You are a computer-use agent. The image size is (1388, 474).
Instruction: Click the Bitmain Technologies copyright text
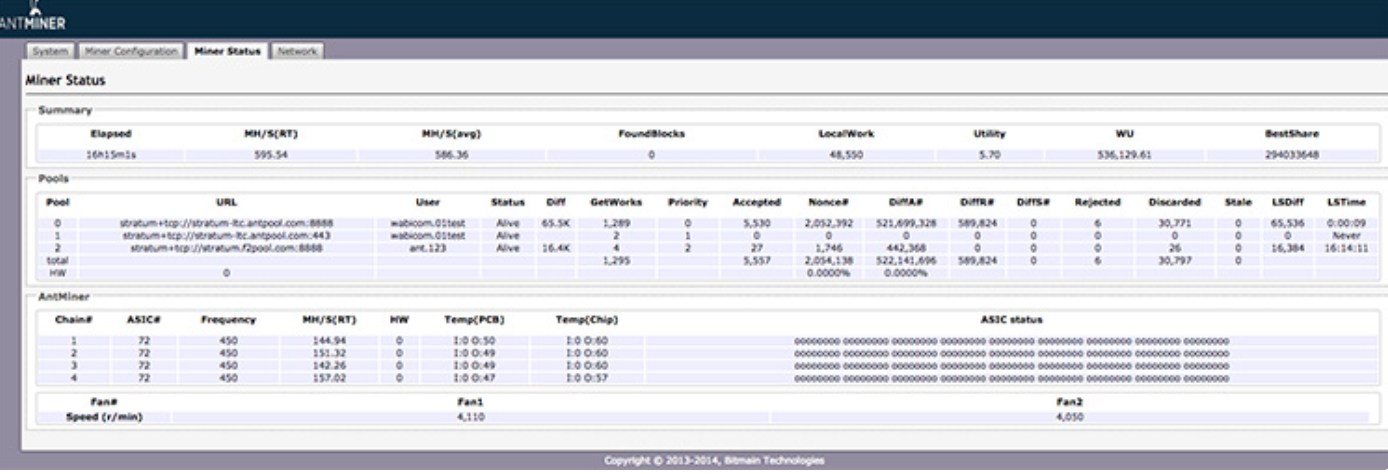point(715,460)
